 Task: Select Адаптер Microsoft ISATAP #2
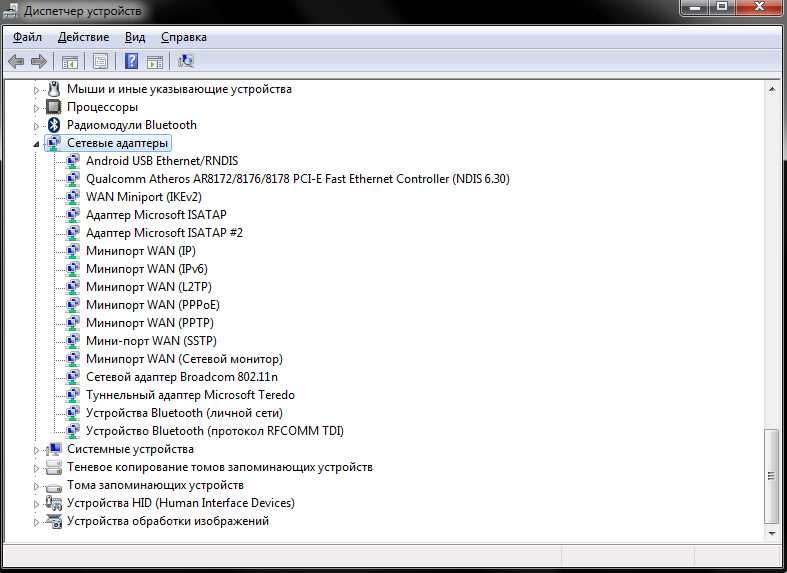click(164, 233)
